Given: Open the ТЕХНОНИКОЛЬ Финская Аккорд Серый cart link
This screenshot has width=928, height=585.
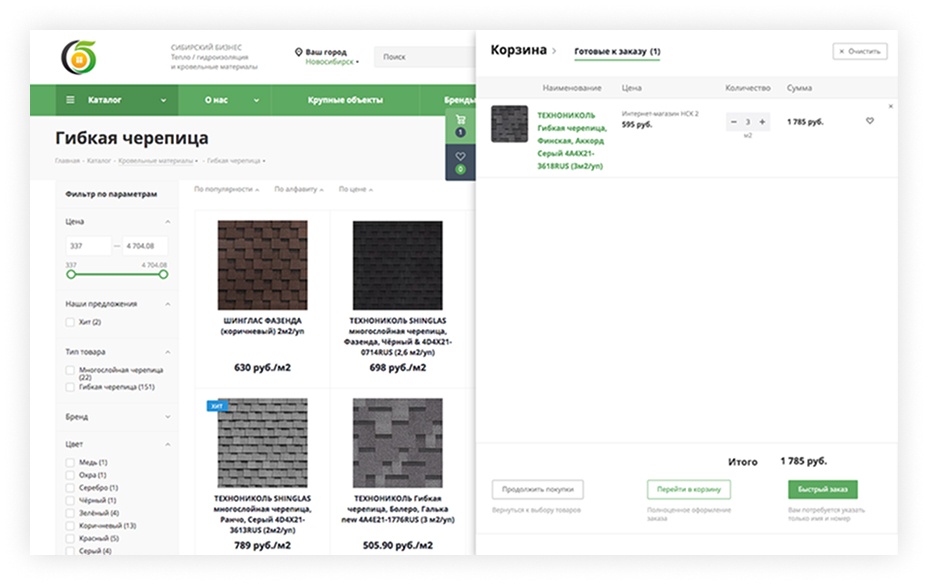Looking at the screenshot, I should click(571, 141).
